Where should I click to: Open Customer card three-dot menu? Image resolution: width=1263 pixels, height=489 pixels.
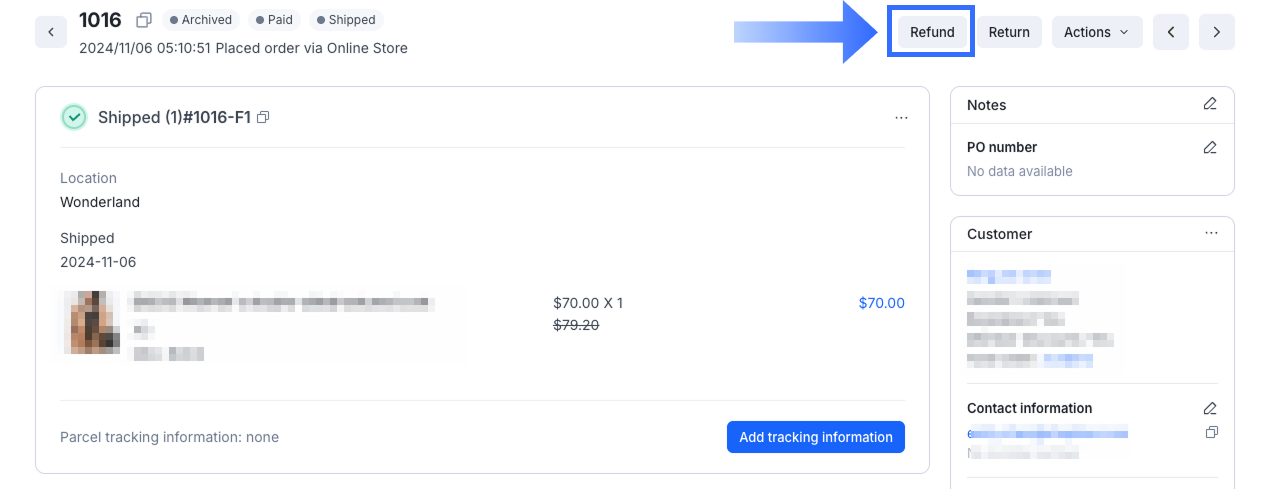click(1211, 233)
